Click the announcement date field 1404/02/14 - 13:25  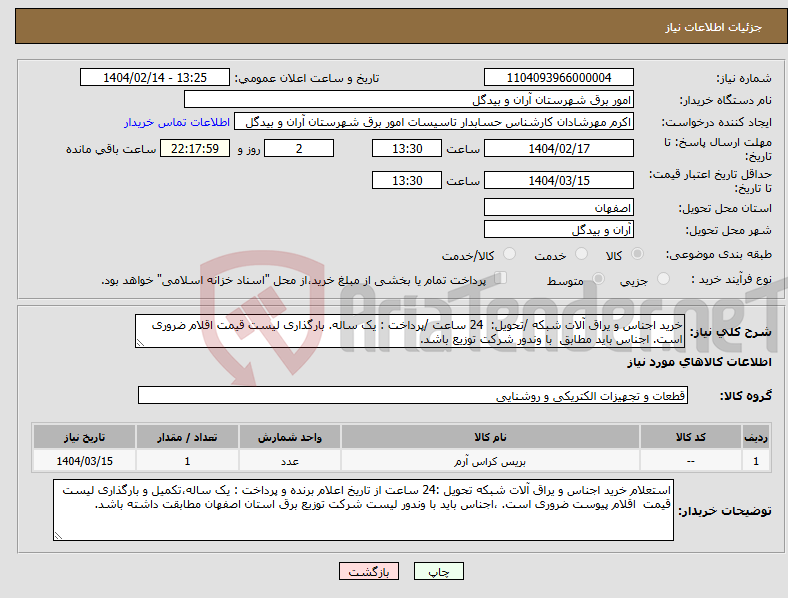155,78
